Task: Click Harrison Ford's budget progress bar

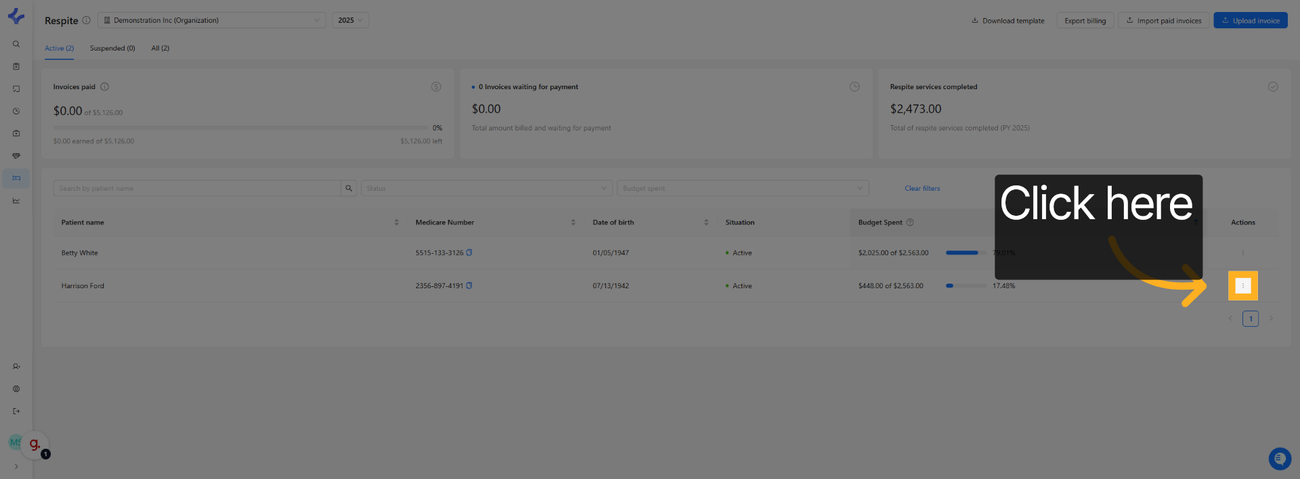Action: 965,286
